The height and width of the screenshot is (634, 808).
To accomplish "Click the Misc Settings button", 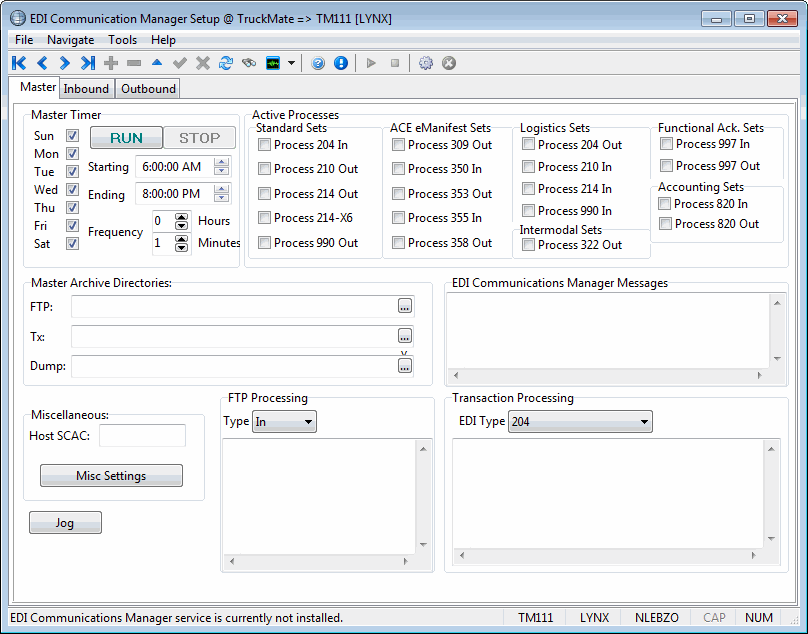I will pyautogui.click(x=111, y=476).
